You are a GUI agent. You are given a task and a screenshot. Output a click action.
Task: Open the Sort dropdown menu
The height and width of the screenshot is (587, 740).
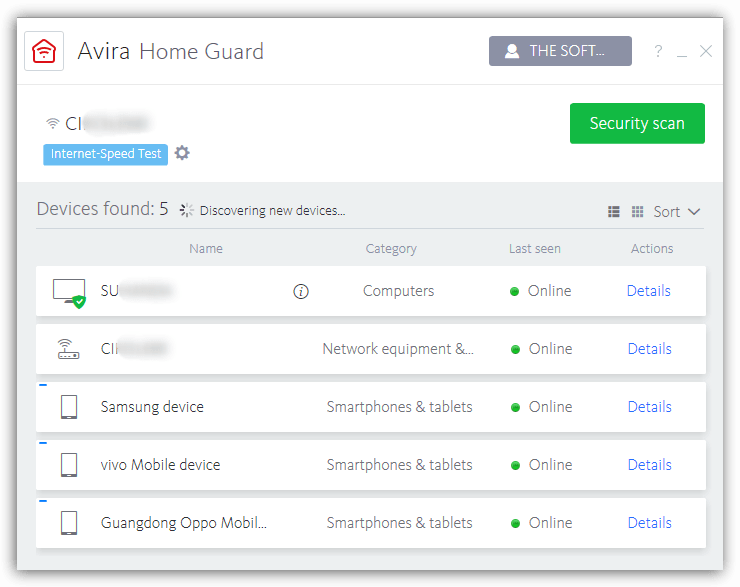pyautogui.click(x=677, y=212)
